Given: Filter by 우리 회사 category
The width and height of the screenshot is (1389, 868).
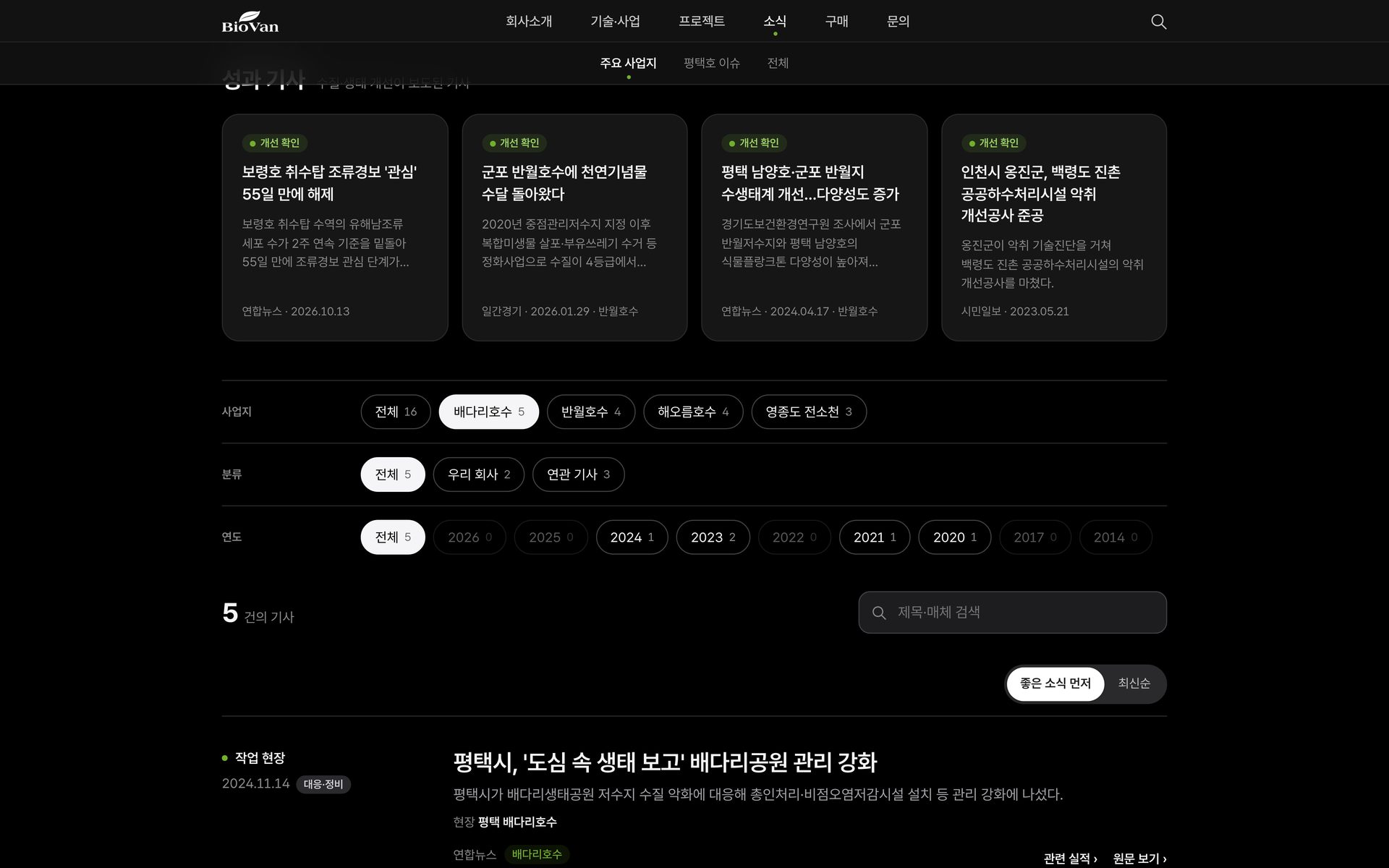Looking at the screenshot, I should pos(478,475).
